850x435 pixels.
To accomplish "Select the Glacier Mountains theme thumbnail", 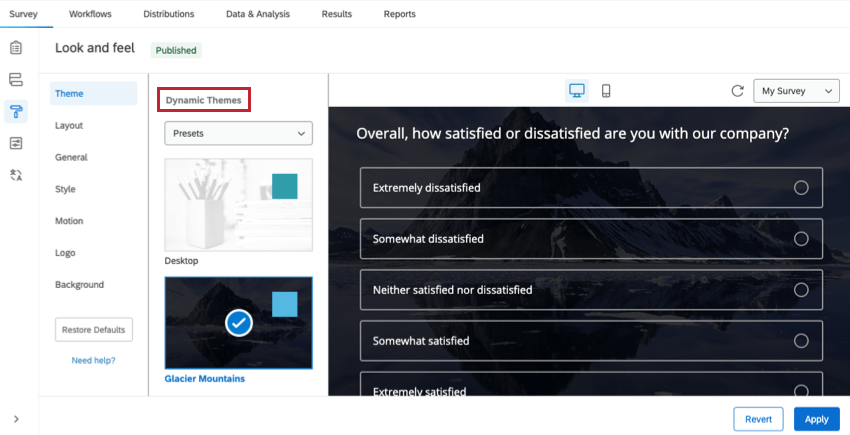I will coord(239,323).
